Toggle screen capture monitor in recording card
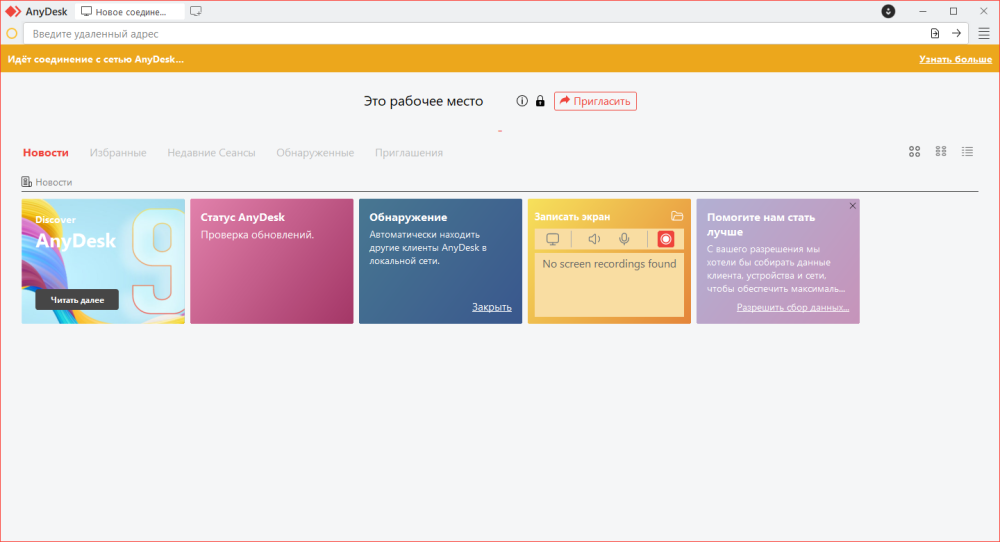Image resolution: width=1000 pixels, height=542 pixels. pos(552,239)
